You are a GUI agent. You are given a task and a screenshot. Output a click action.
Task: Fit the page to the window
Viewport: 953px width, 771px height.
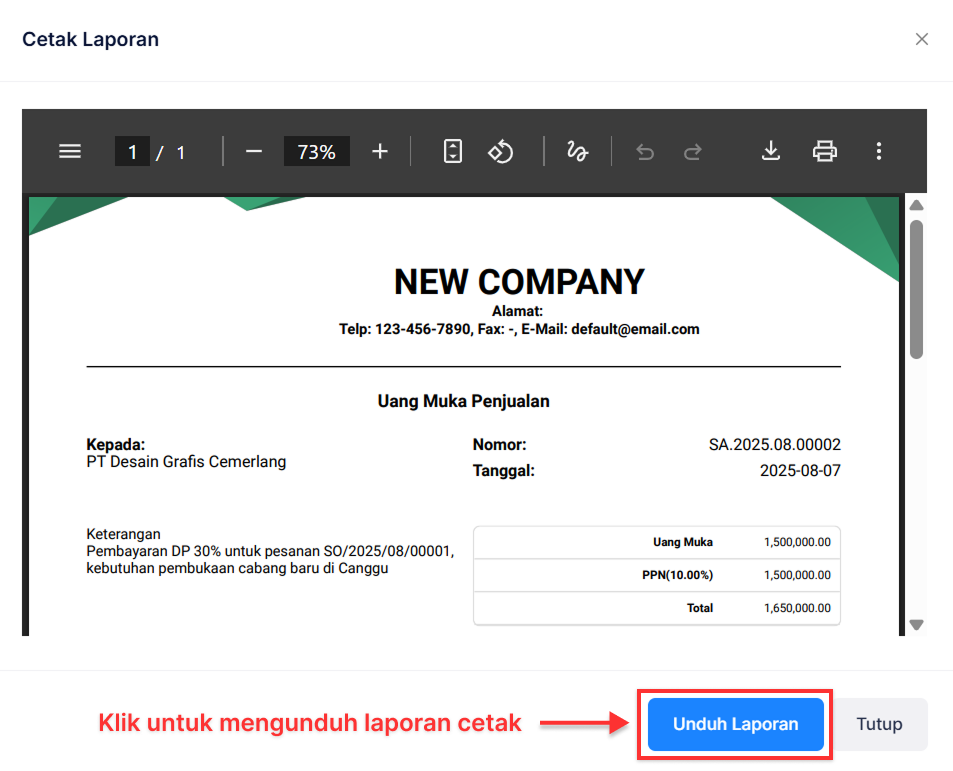coord(452,151)
